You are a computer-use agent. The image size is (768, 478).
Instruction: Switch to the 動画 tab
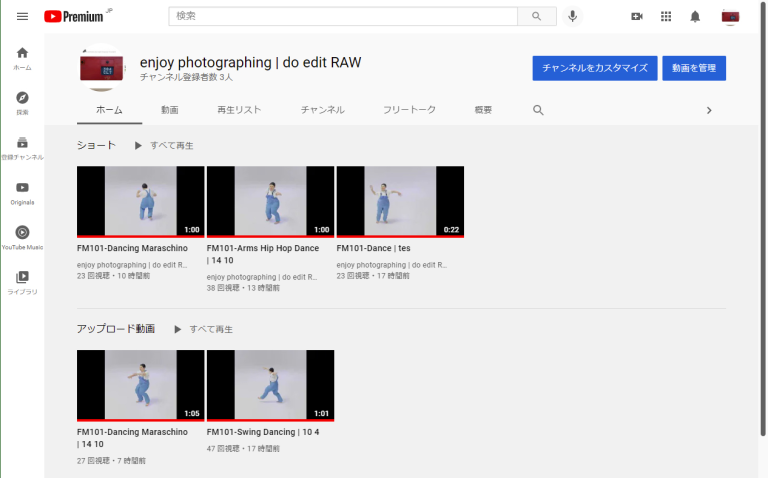(x=170, y=110)
